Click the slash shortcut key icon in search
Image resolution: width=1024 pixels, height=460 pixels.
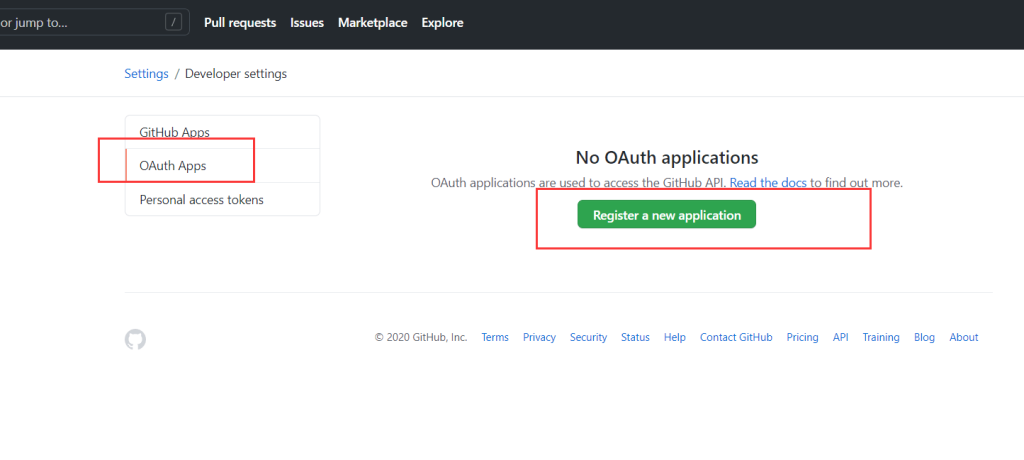[x=174, y=22]
